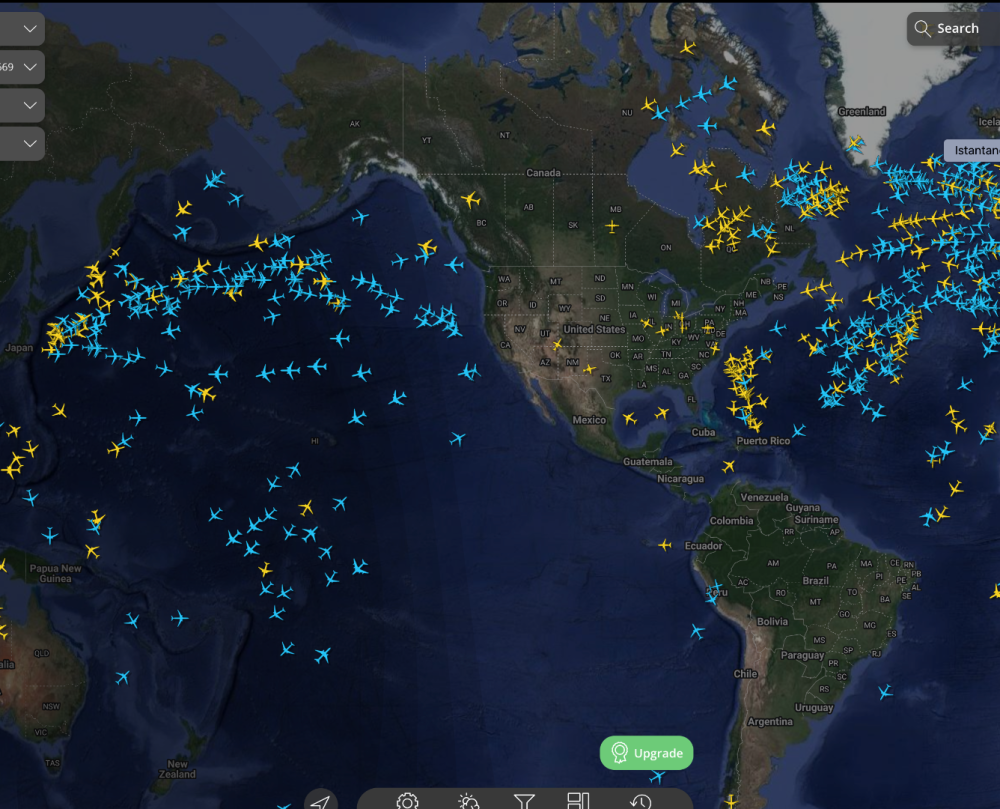Open the panel layout widgets icon
1000x809 pixels.
click(x=578, y=800)
